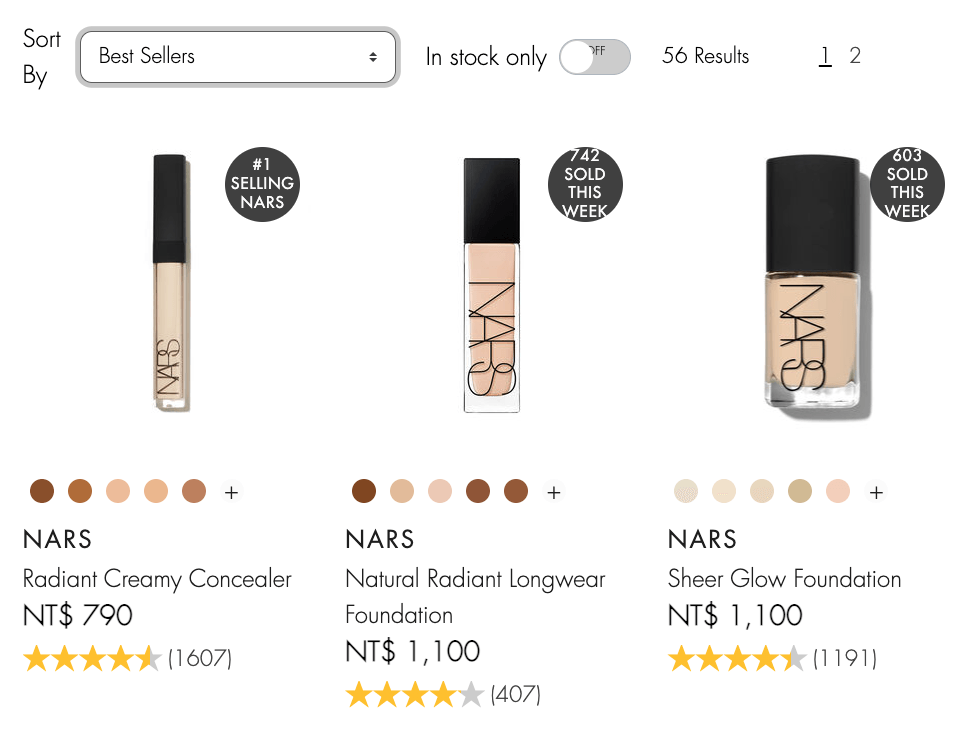
Task: Choose last pink swatch of Sheer Glow Foundation
Action: tap(838, 491)
